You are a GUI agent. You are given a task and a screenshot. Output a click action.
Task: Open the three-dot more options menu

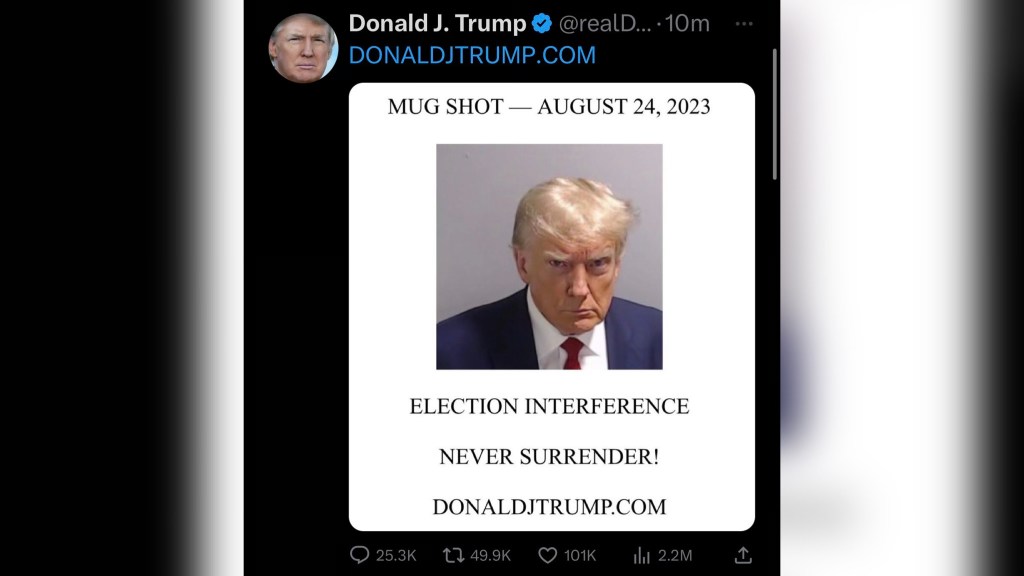tap(744, 24)
